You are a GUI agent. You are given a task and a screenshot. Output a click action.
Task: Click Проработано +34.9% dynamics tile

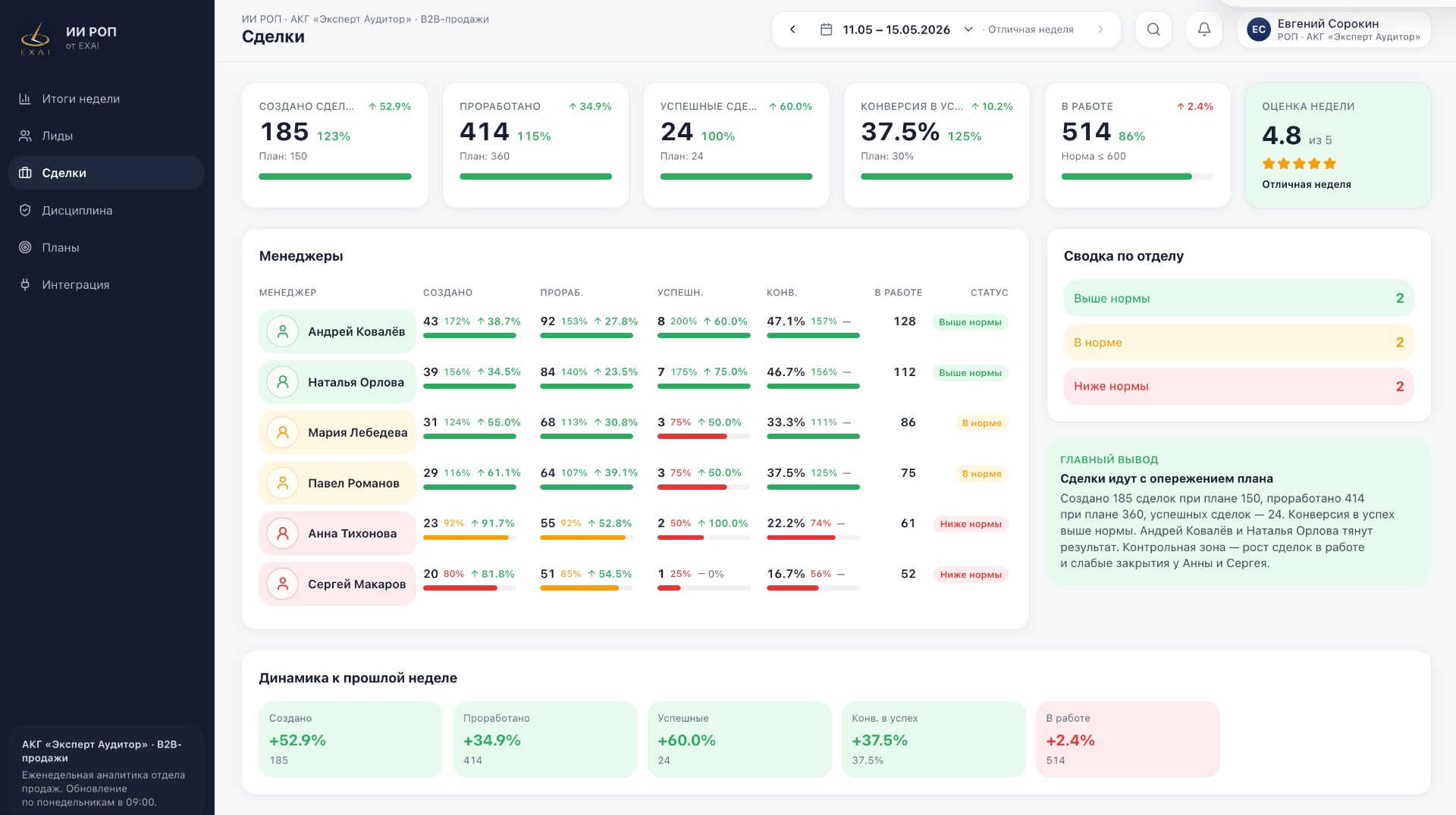coord(544,739)
